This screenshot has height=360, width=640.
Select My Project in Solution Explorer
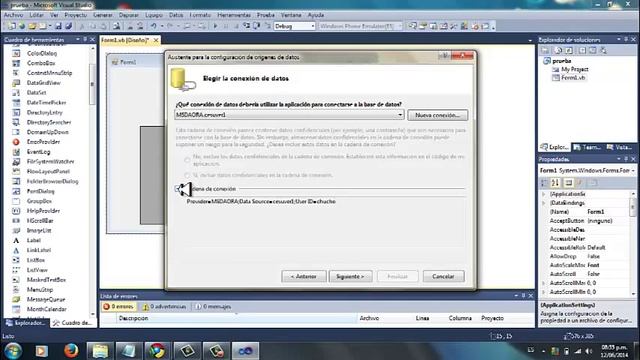point(575,69)
